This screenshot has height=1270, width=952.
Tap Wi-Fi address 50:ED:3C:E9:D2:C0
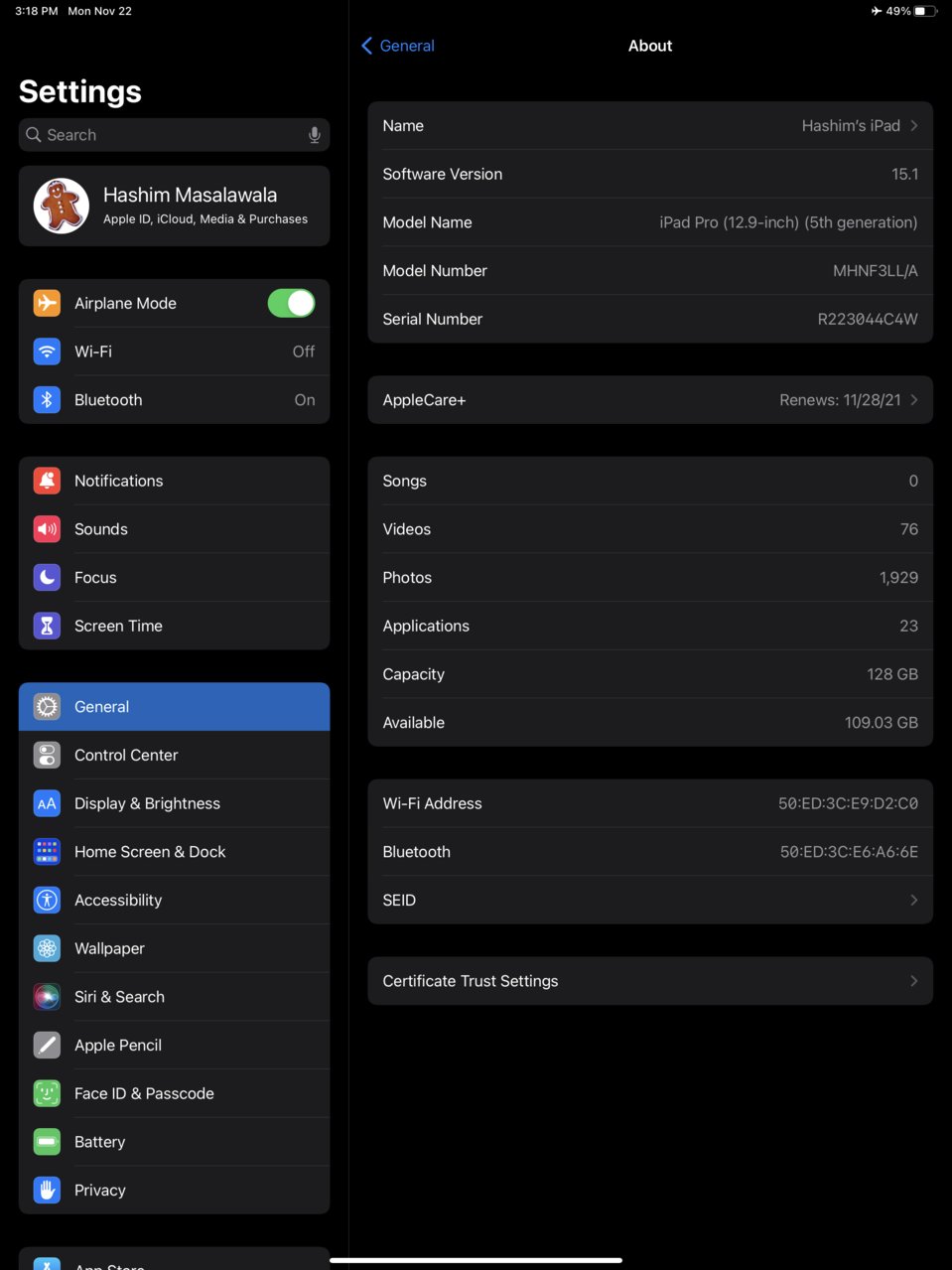click(848, 804)
